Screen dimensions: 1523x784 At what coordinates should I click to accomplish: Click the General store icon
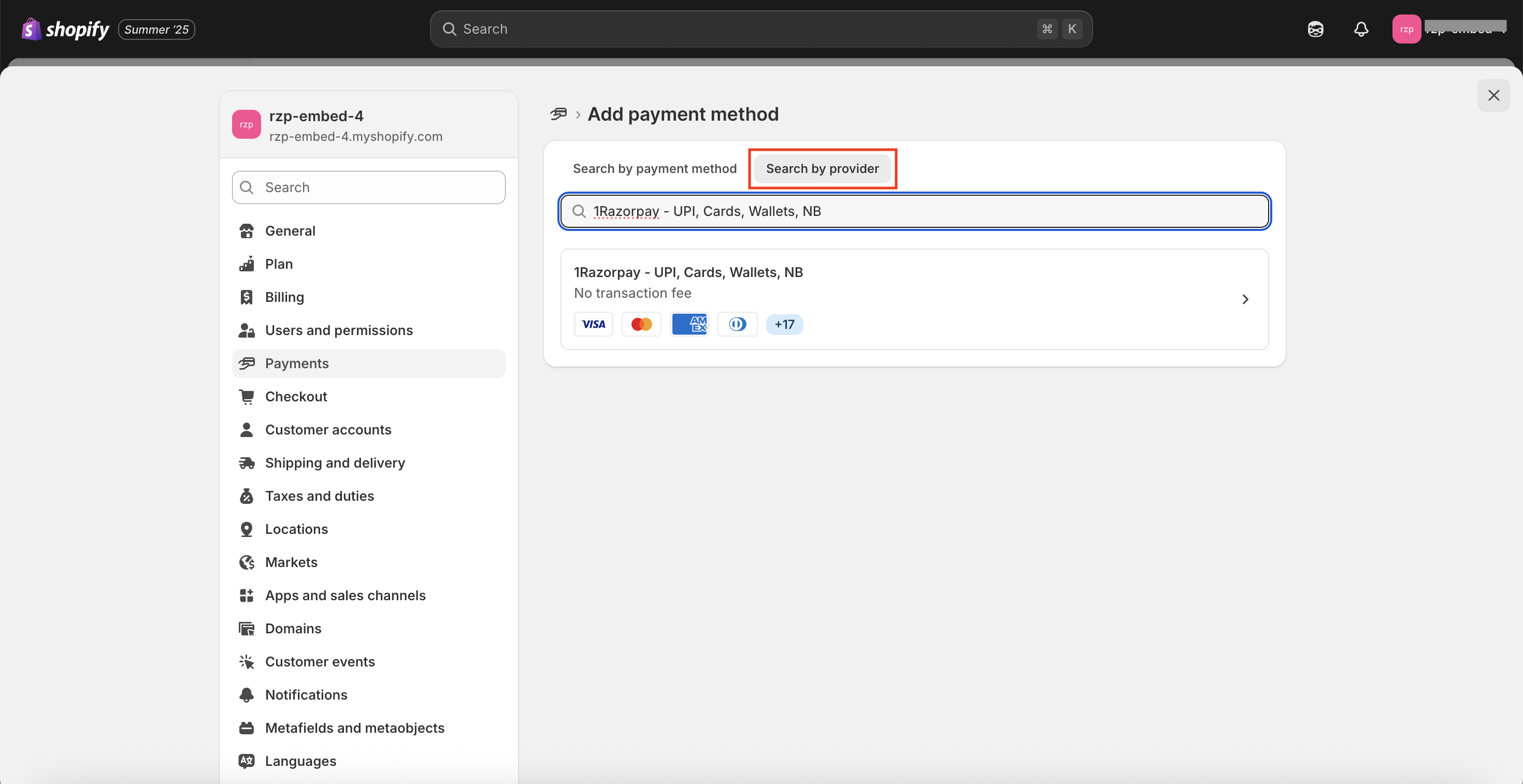(x=247, y=231)
